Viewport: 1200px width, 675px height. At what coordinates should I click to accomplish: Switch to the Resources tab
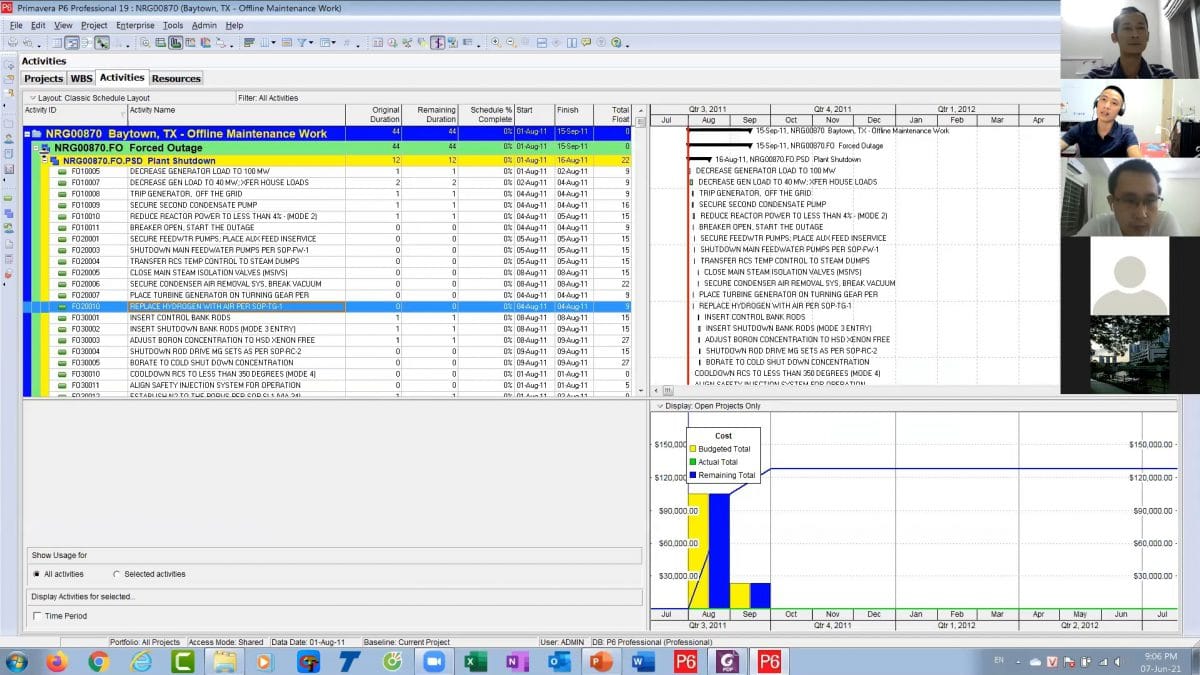point(176,78)
